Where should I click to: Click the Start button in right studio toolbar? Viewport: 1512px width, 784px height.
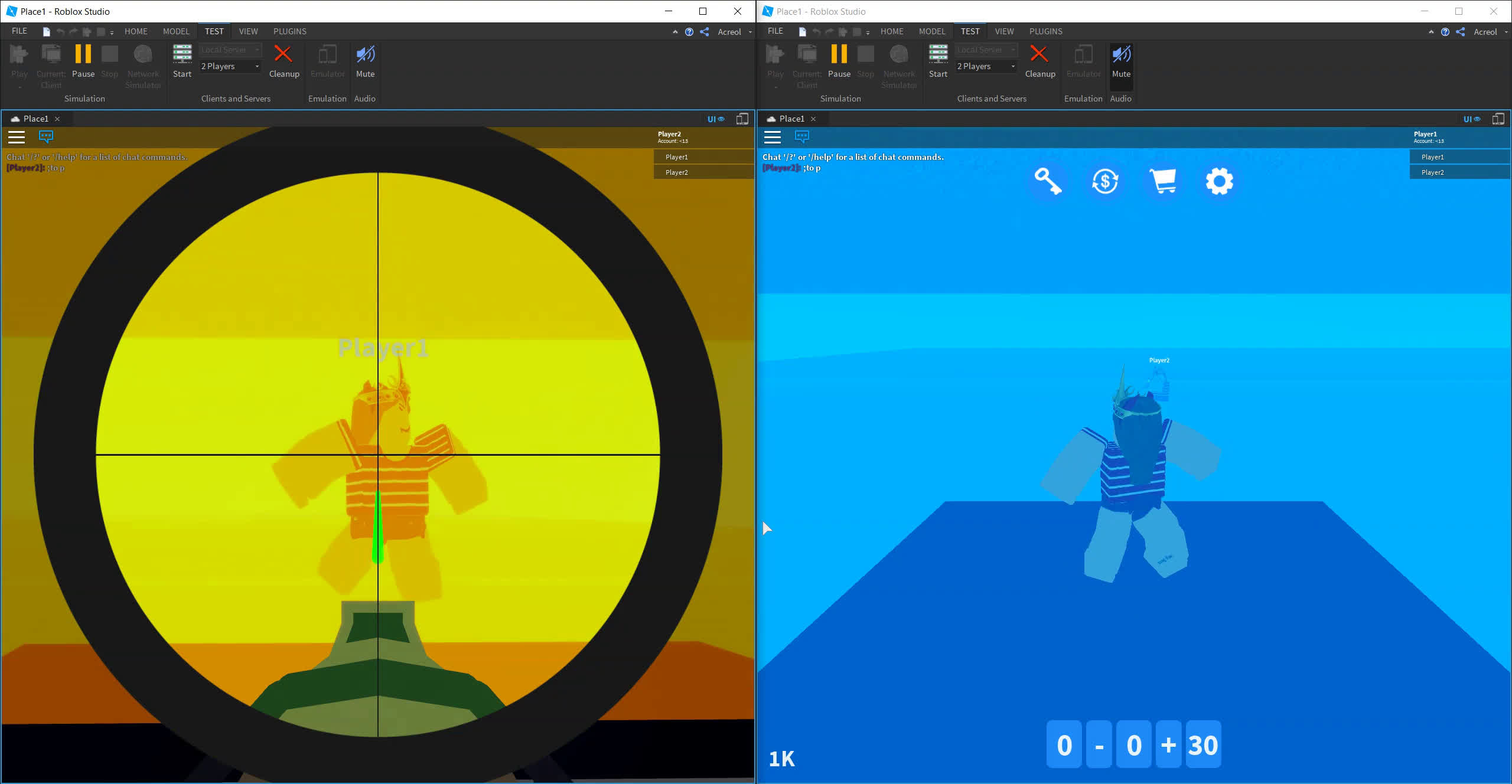coord(937,61)
